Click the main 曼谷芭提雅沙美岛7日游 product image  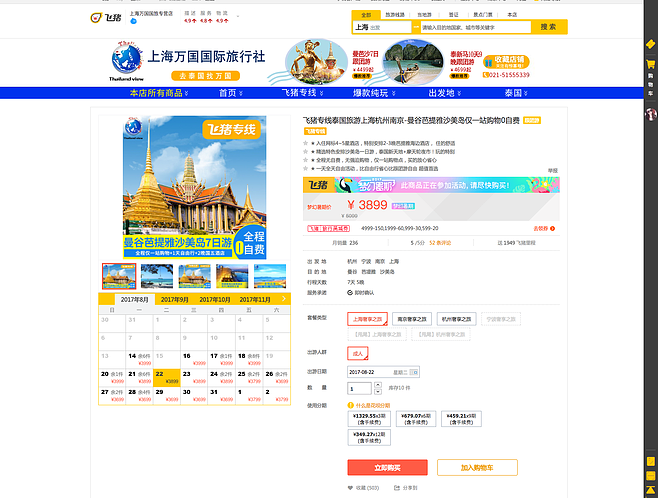[x=195, y=188]
